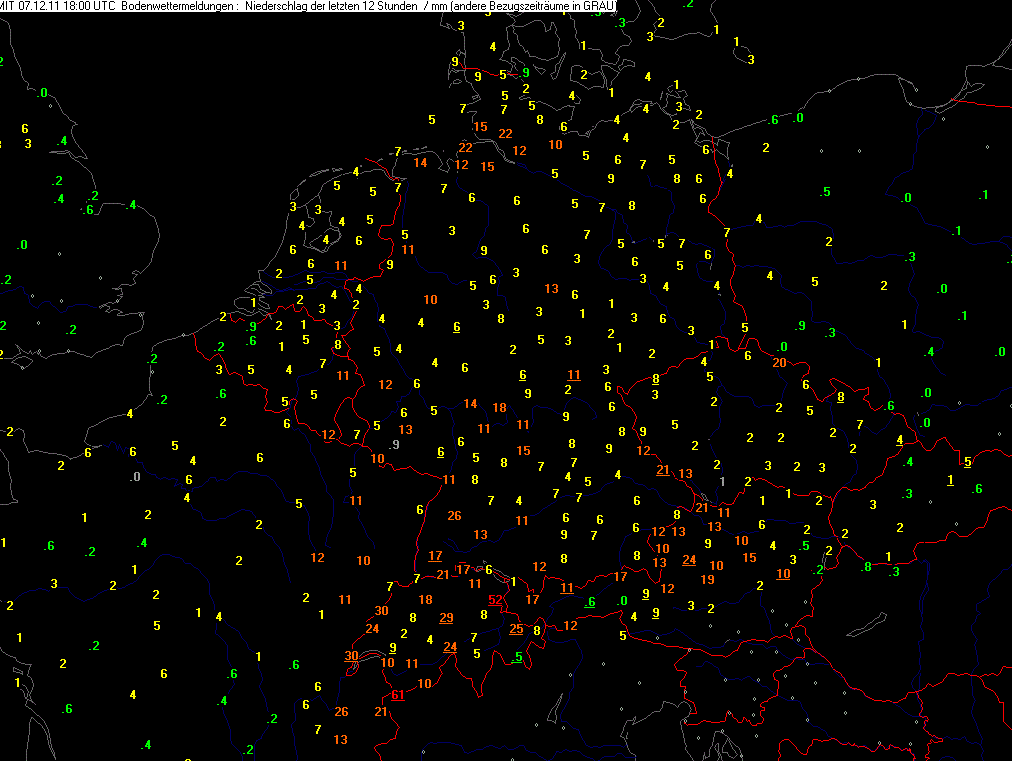Viewport: 1012px width, 761px height.
Task: Click the 'Bodenwettermeldungen' title text
Action: coord(175,7)
